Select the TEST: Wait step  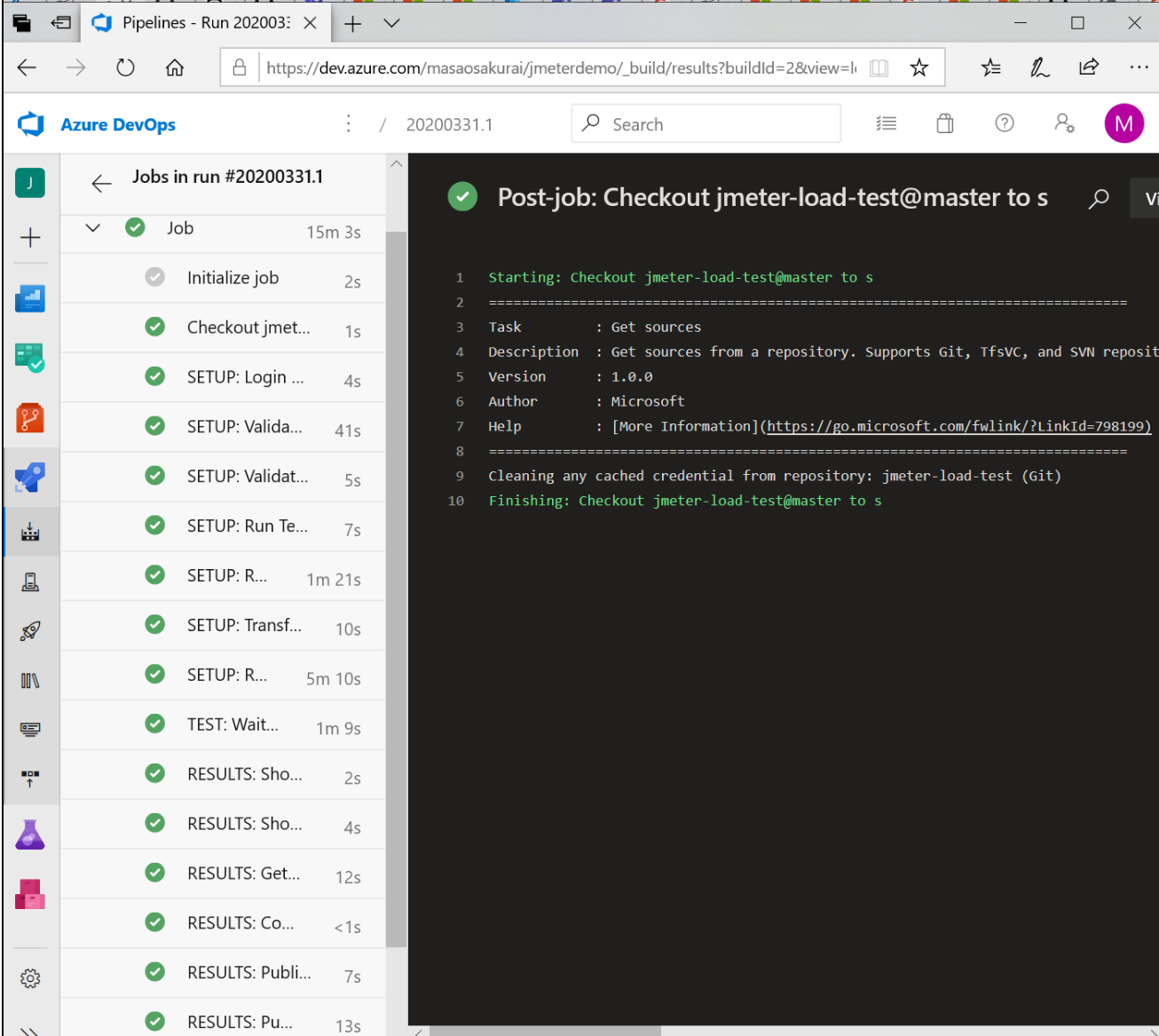[x=233, y=724]
